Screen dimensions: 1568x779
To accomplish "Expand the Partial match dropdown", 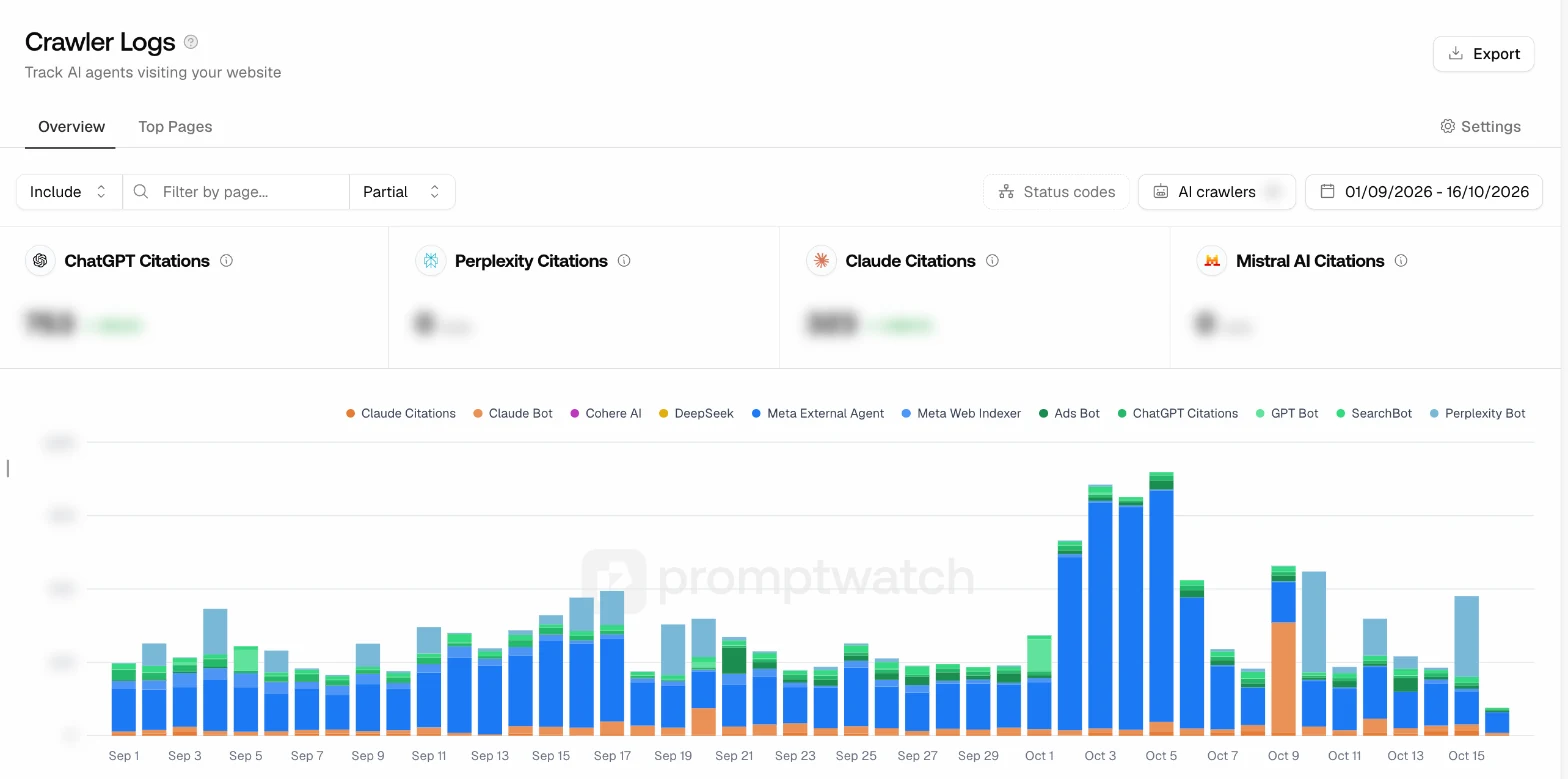I will click(x=402, y=192).
